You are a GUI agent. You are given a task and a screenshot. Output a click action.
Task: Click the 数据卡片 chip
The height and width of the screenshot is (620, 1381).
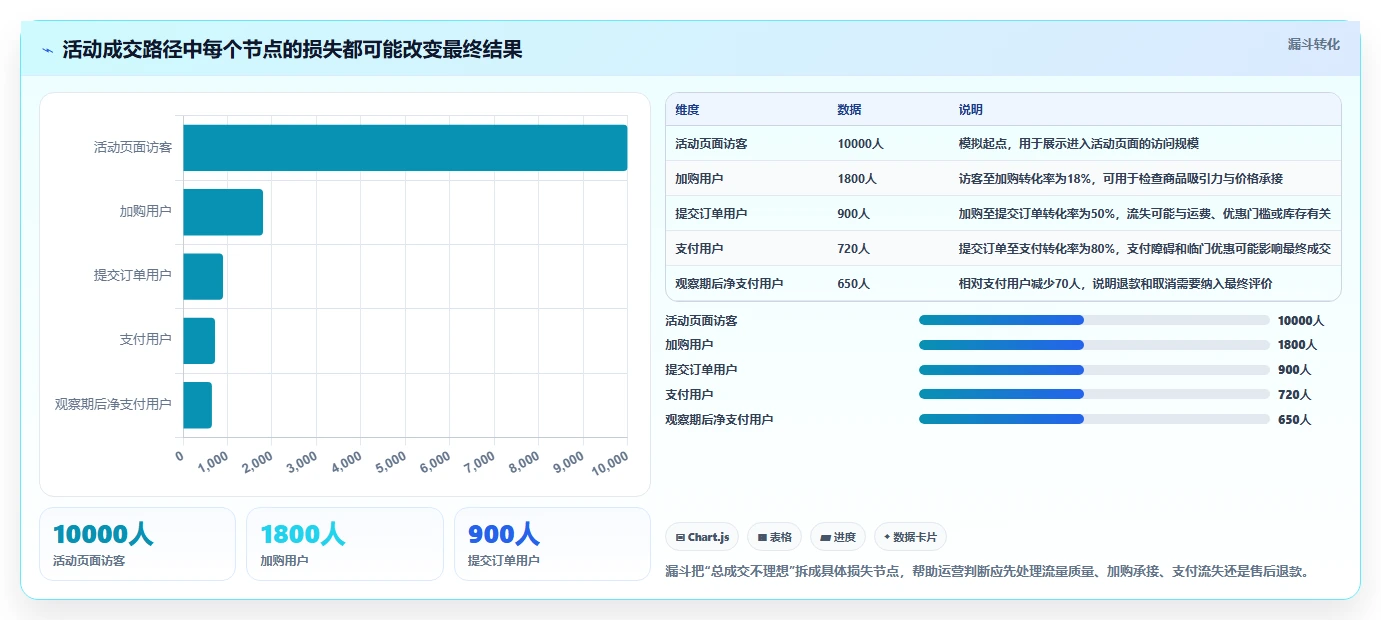click(910, 537)
